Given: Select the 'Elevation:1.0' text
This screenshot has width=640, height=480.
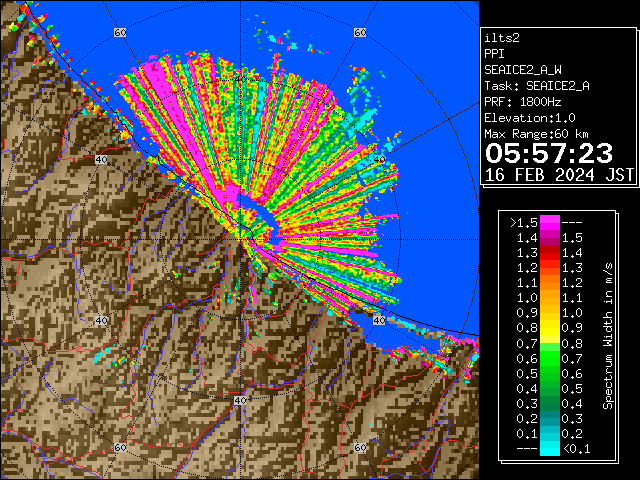Looking at the screenshot, I should tap(530, 118).
